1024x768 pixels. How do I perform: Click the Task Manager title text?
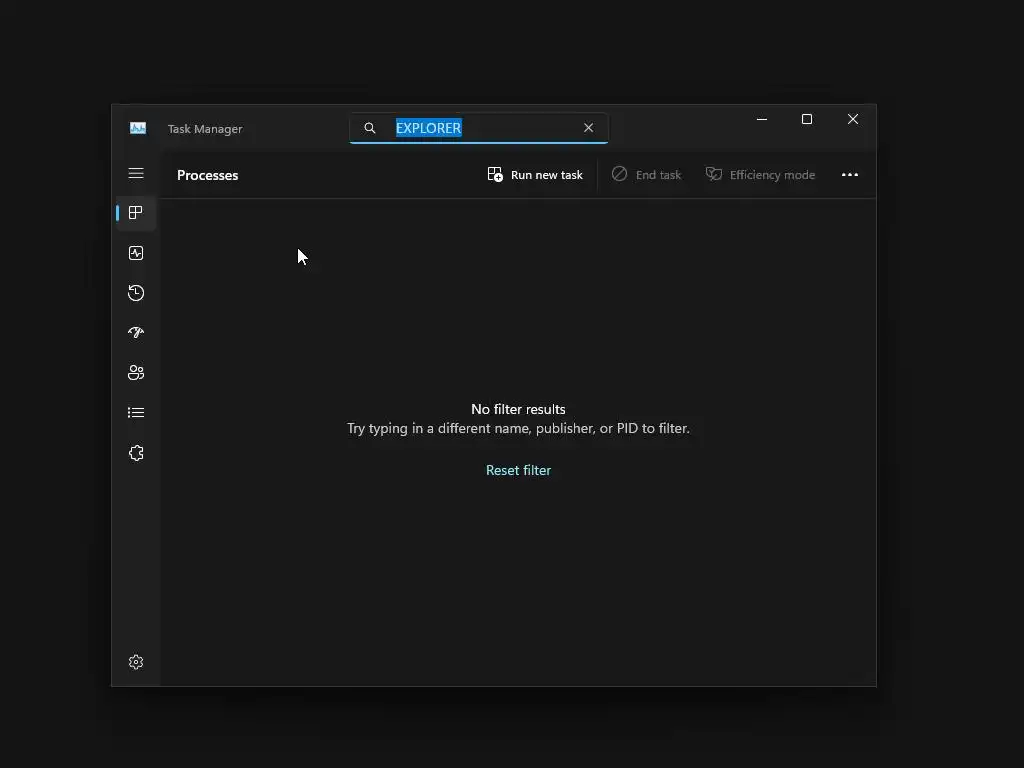205,129
